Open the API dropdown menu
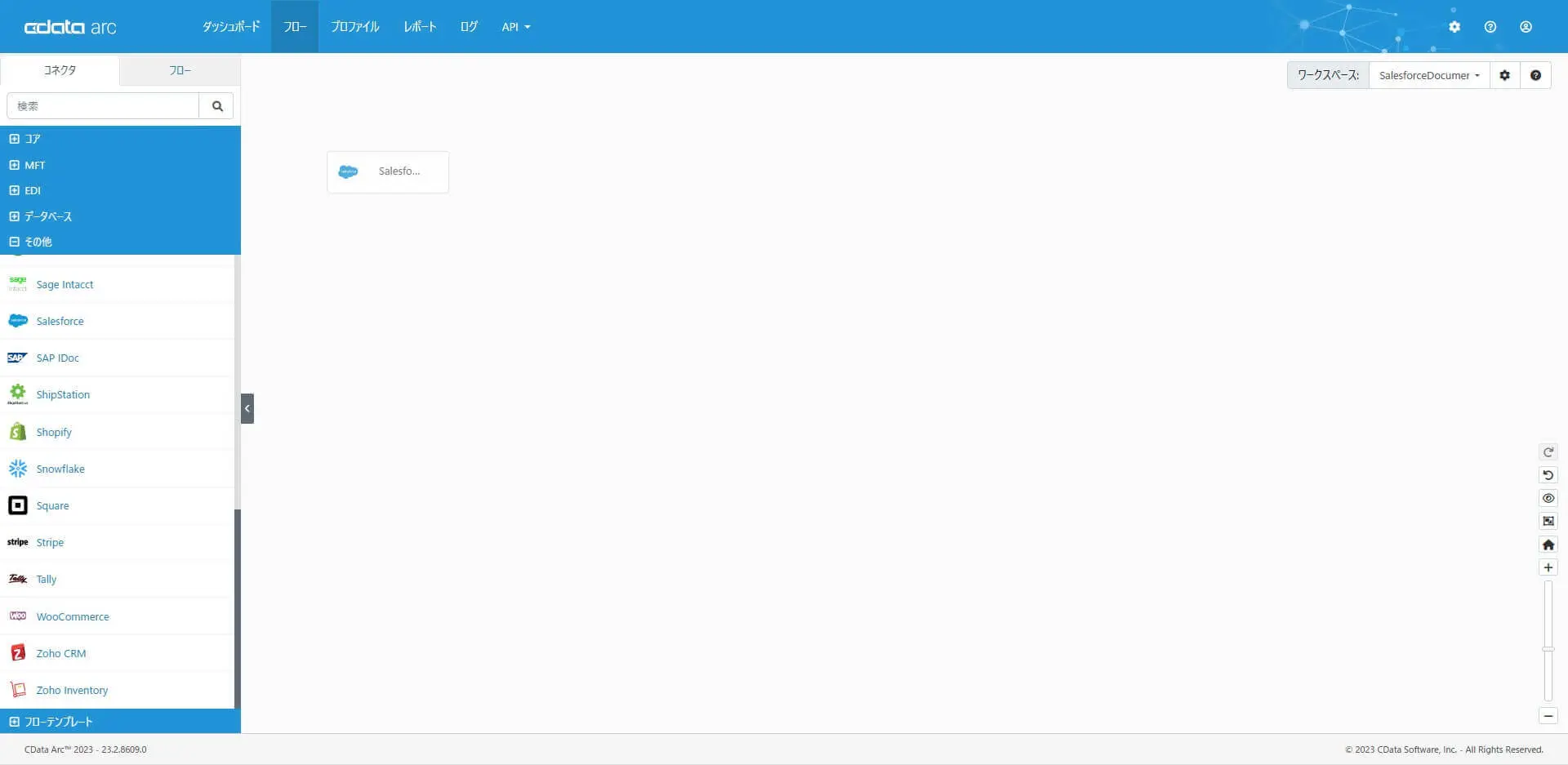Viewport: 1568px width, 765px height. point(515,27)
